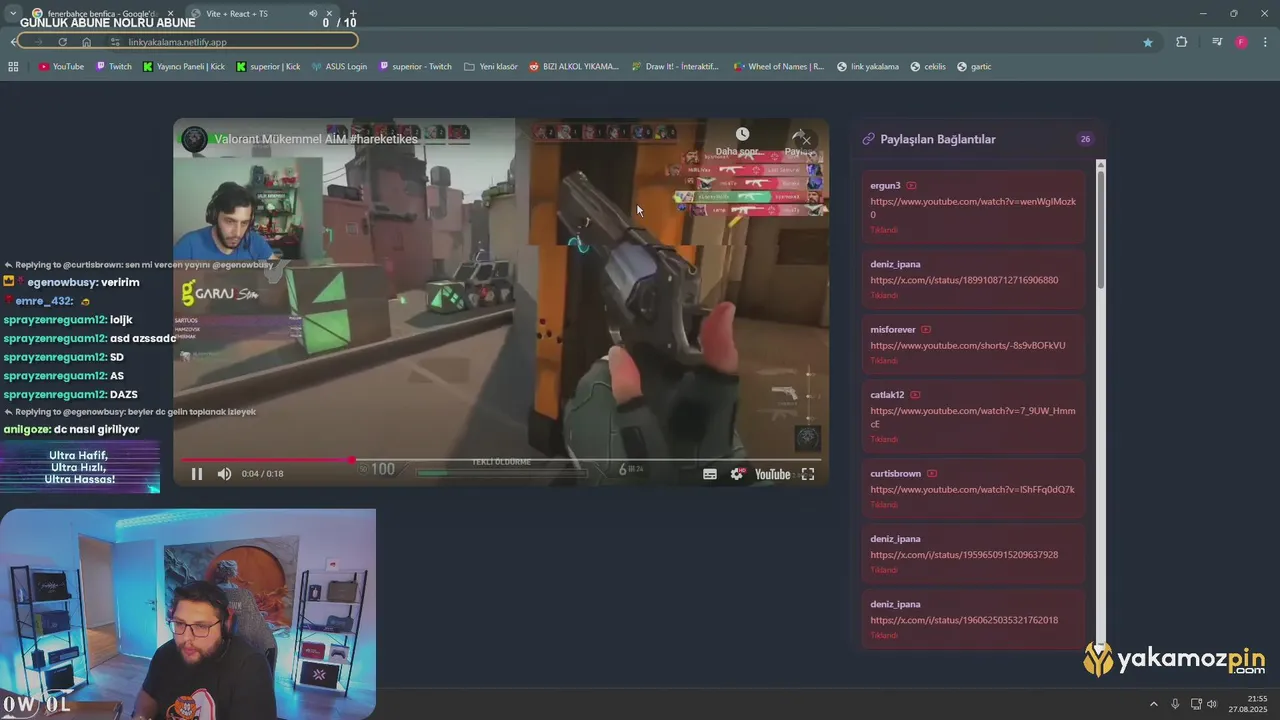Reload the current page
1280x720 pixels.
[x=62, y=42]
